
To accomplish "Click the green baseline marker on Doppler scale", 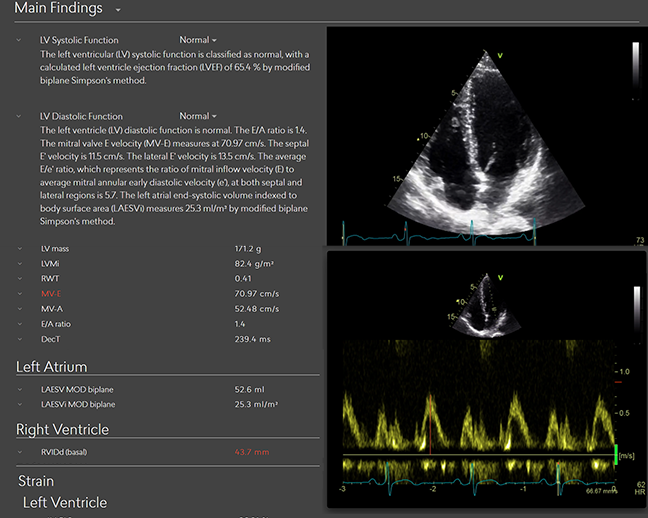I will [x=616, y=454].
